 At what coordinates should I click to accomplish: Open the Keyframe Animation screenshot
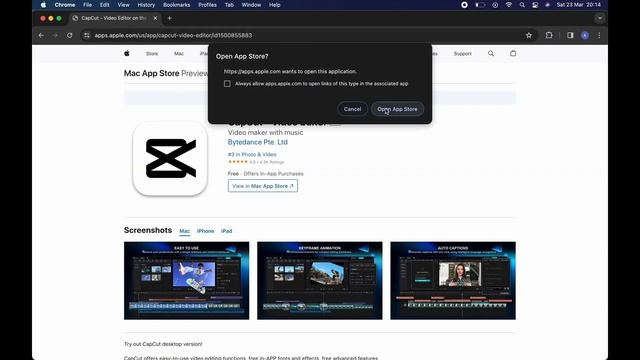pos(320,280)
